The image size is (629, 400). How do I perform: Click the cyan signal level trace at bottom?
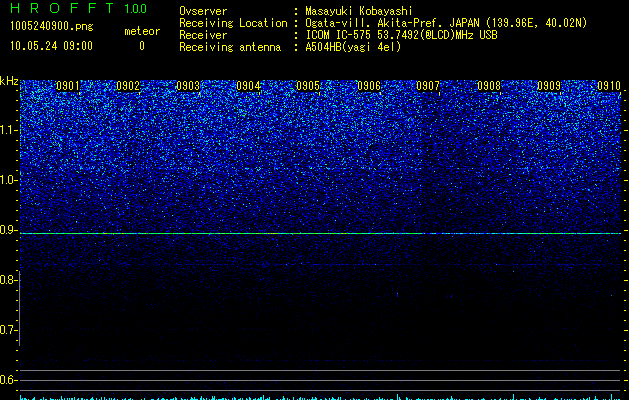click(320, 397)
